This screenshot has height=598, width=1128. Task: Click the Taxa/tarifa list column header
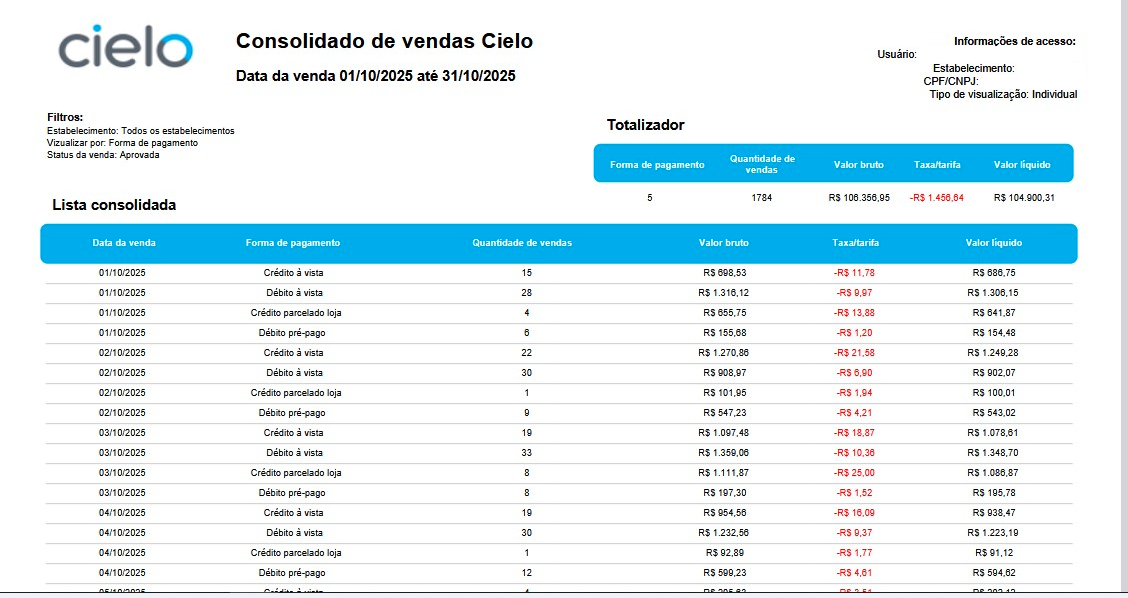click(855, 243)
